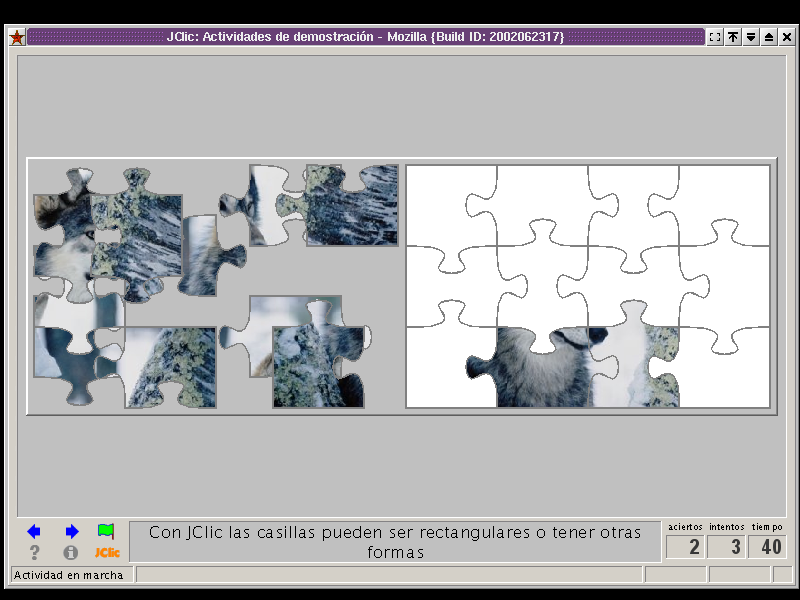Viewport: 800px width, 600px height.
Task: Click the down-arrow button in title bar
Action: coord(751,37)
